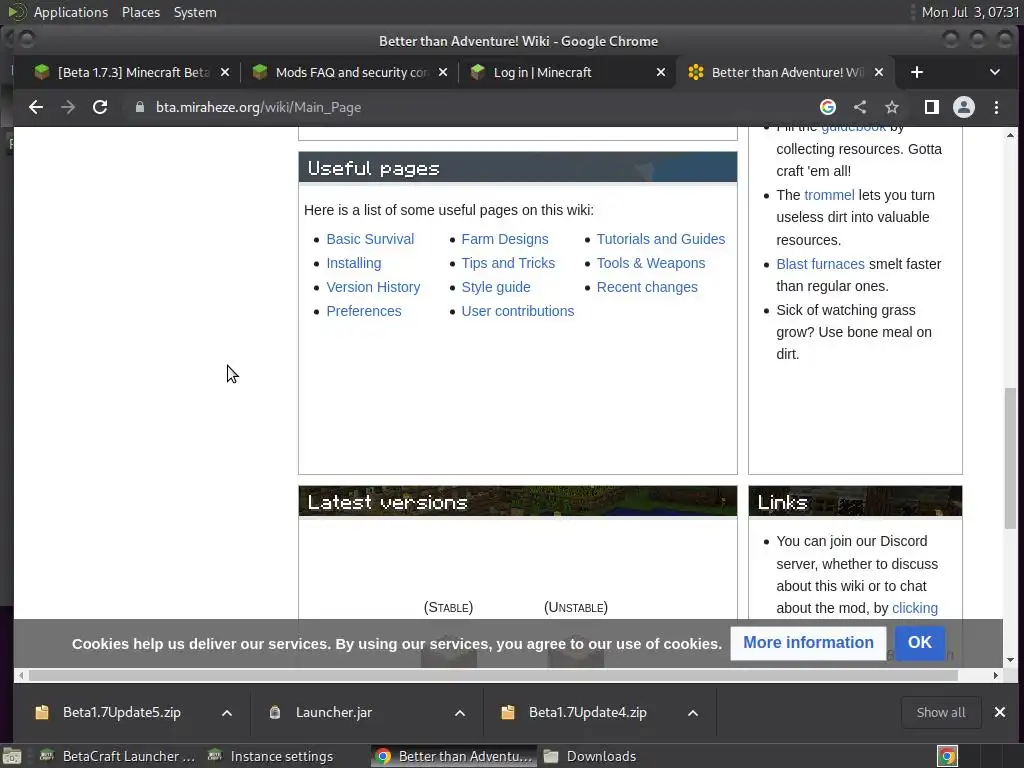The width and height of the screenshot is (1024, 768).
Task: Close the Better than Adventure tab
Action: click(x=879, y=72)
